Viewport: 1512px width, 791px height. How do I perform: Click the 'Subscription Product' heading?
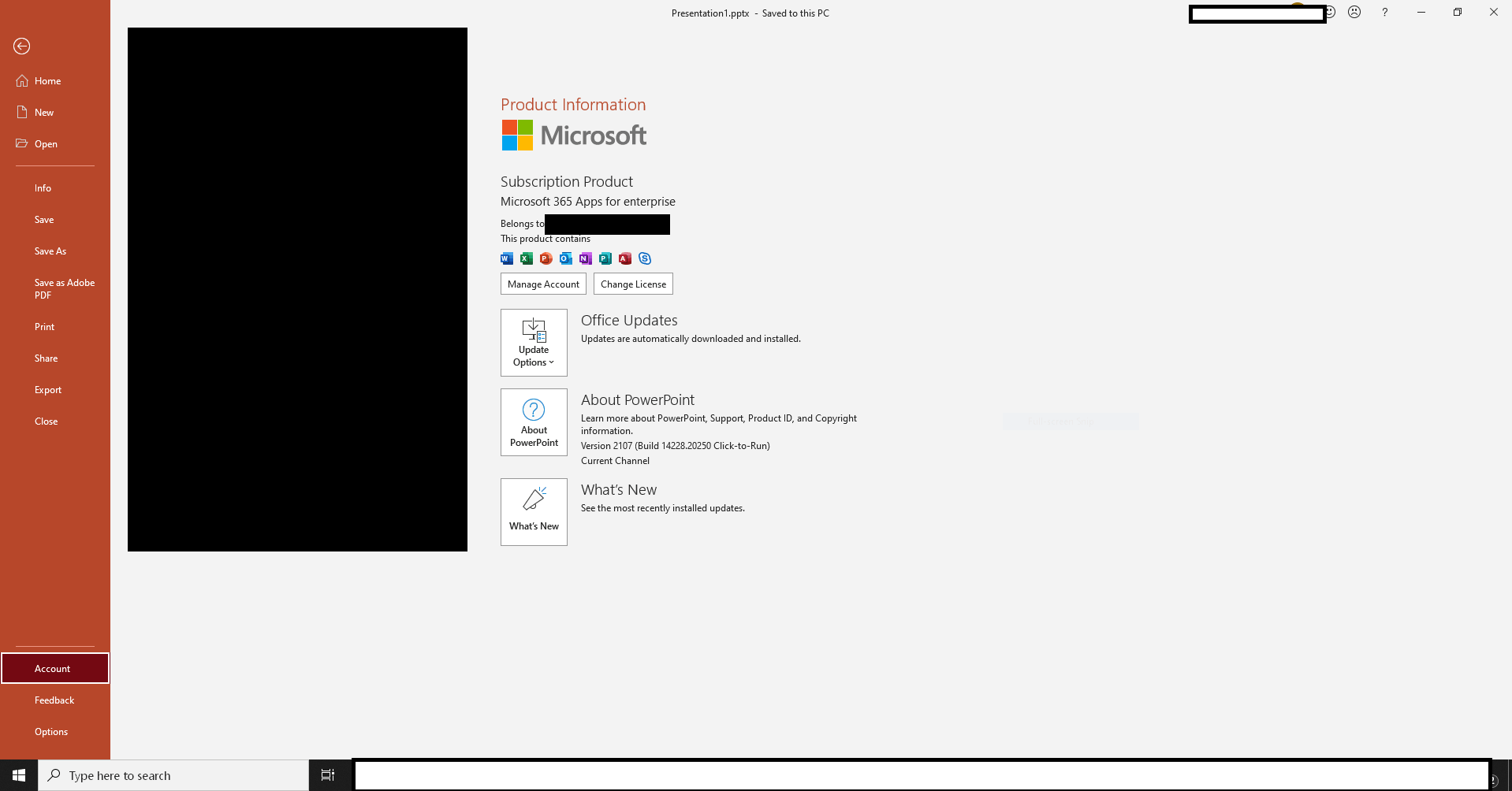[x=567, y=182]
